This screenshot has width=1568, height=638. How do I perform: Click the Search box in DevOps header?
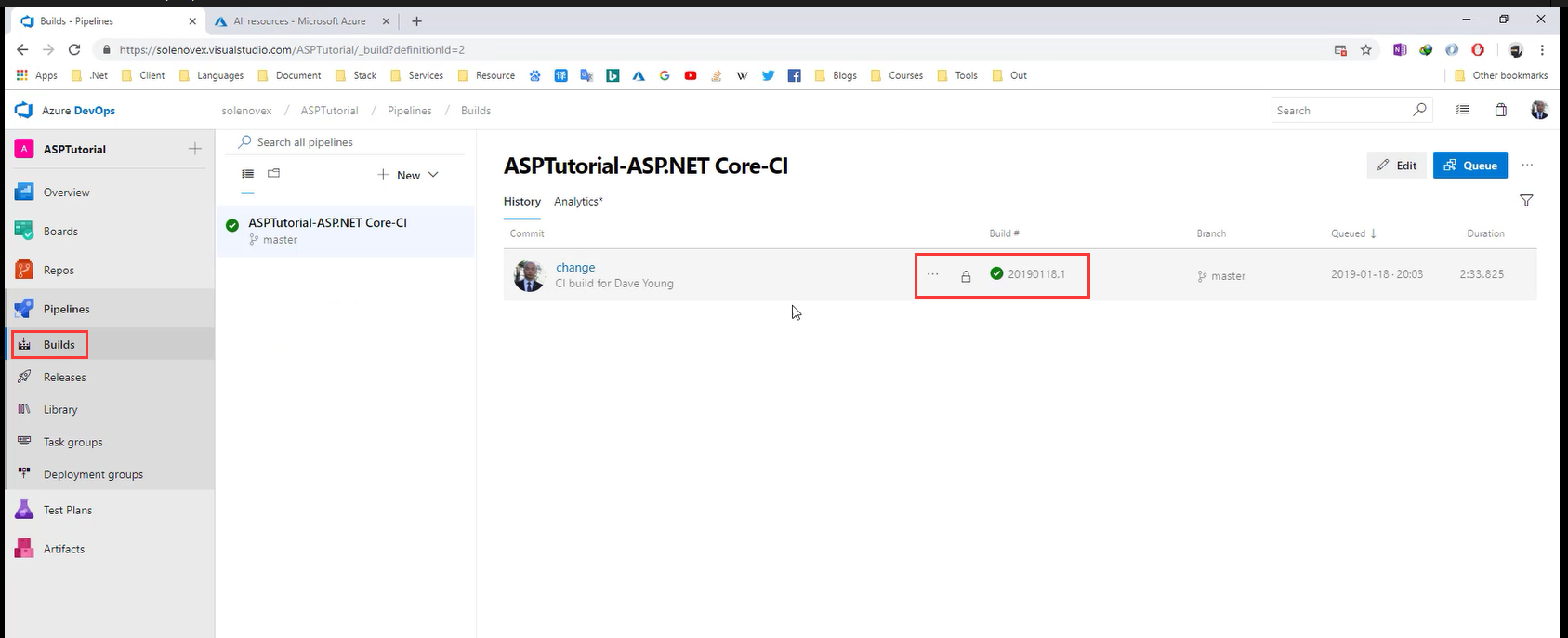tap(1352, 110)
